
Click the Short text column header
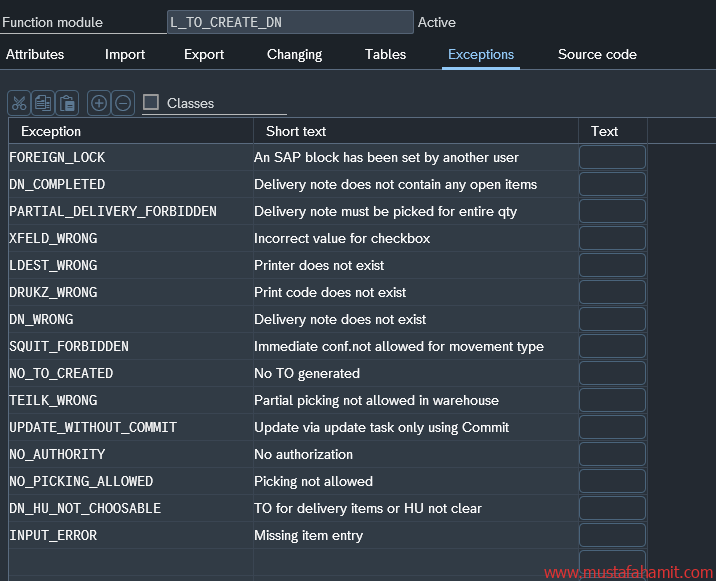click(x=415, y=131)
